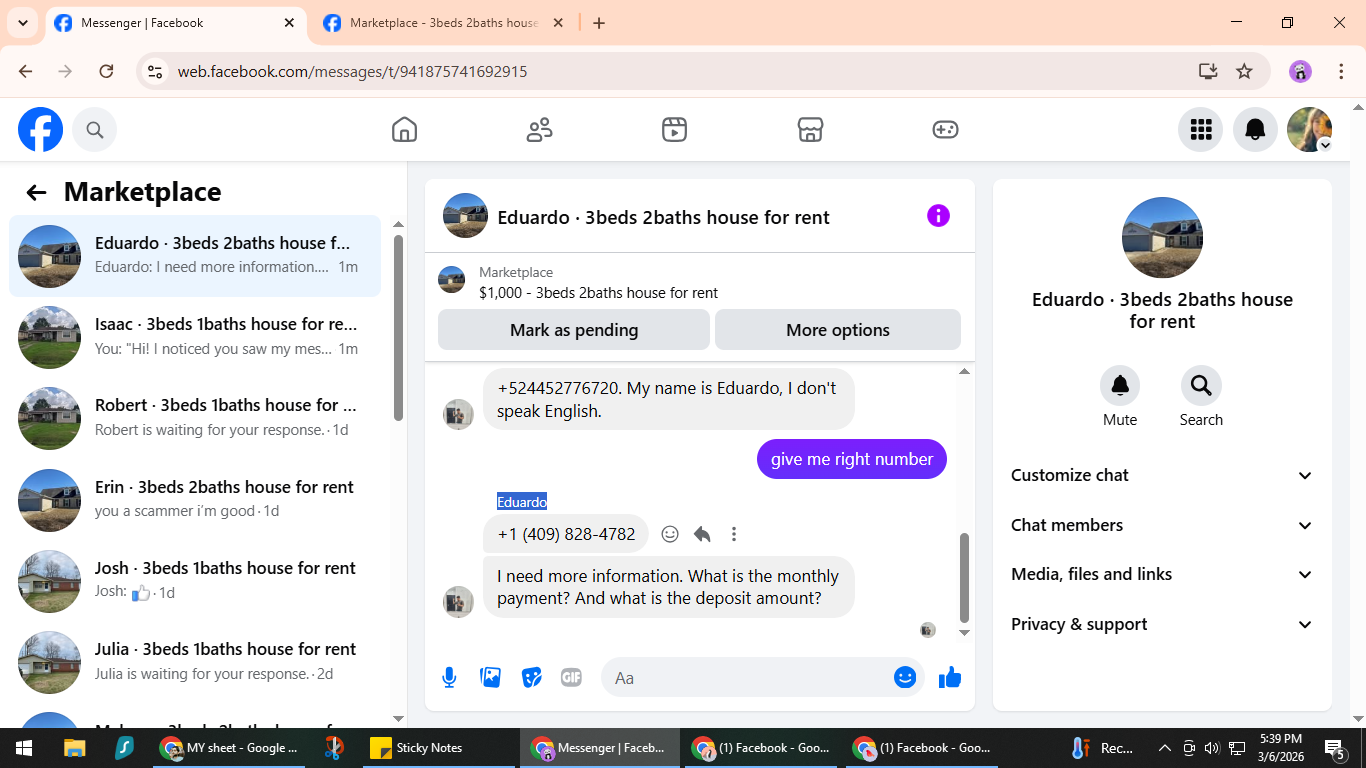
Task: Open the Marketplace storefront icon
Action: click(810, 130)
